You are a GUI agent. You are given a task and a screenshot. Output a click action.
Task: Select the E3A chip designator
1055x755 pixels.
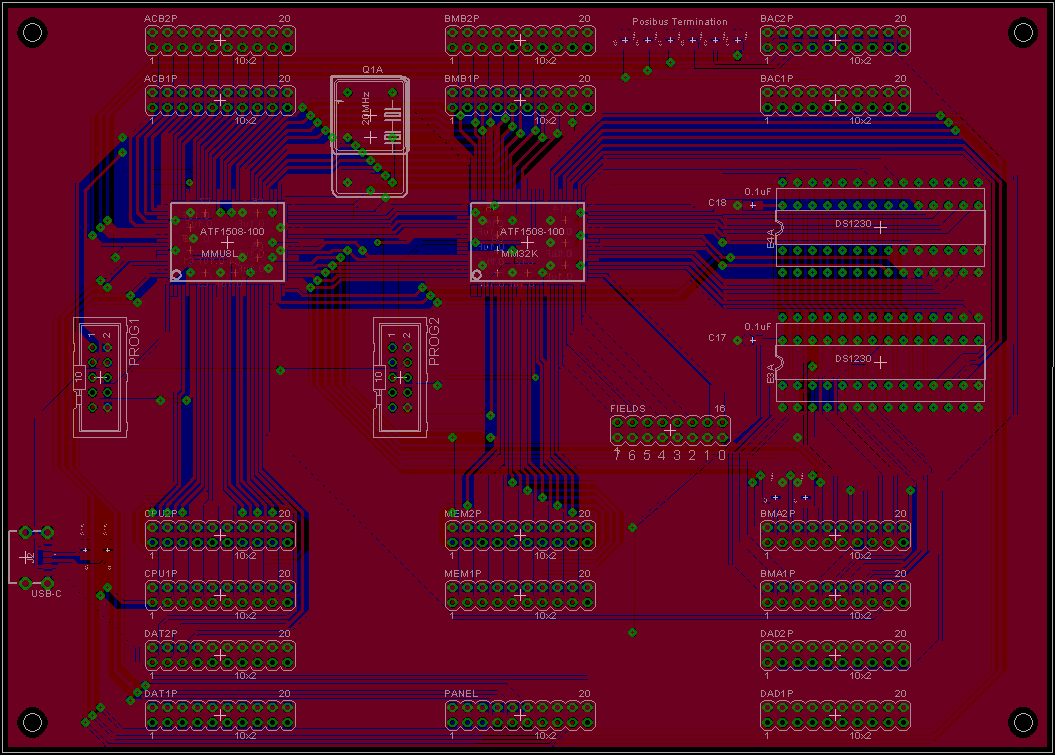[770, 374]
